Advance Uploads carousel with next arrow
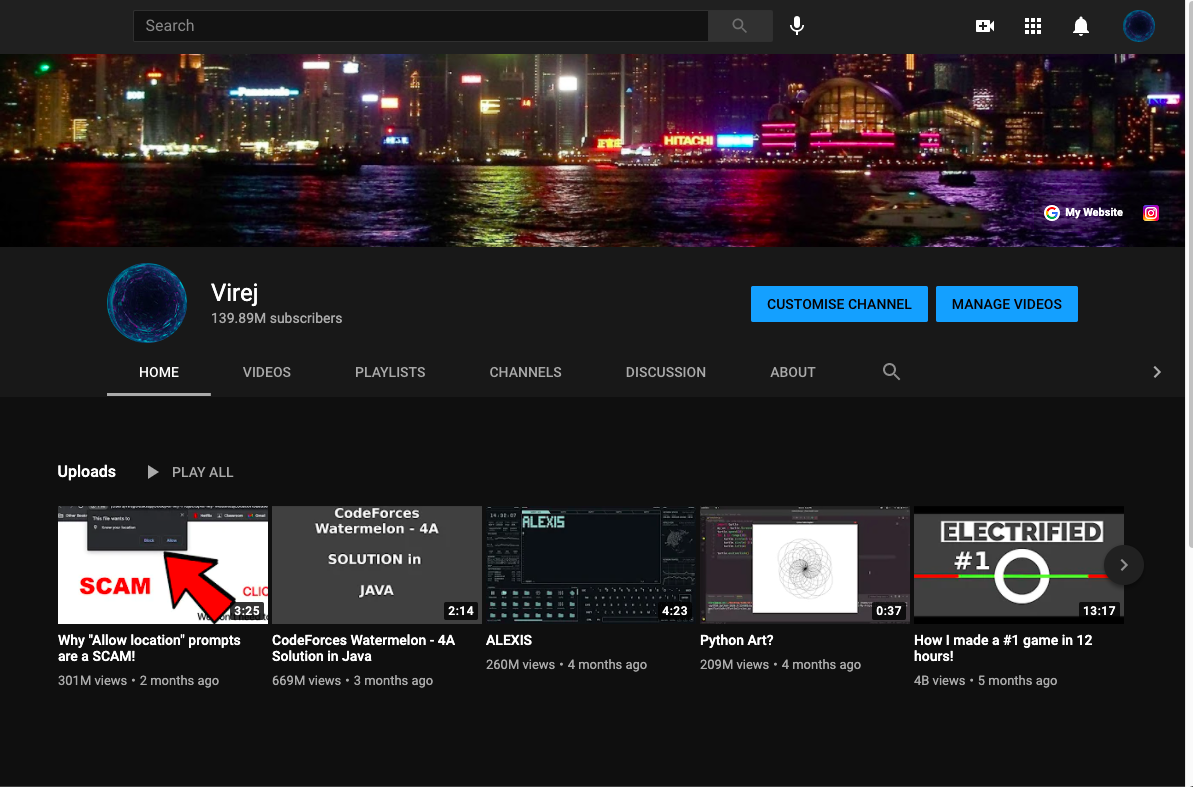1193x787 pixels. (x=1123, y=565)
